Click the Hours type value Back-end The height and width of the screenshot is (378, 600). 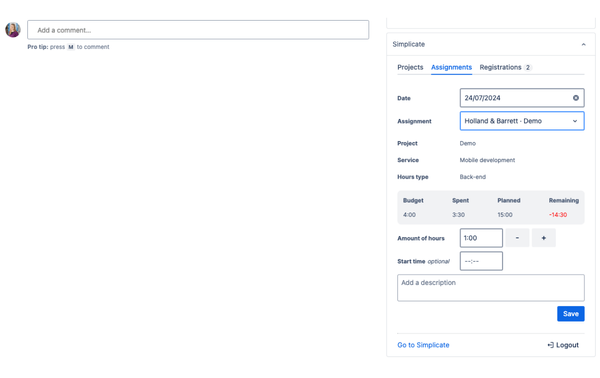click(x=473, y=177)
